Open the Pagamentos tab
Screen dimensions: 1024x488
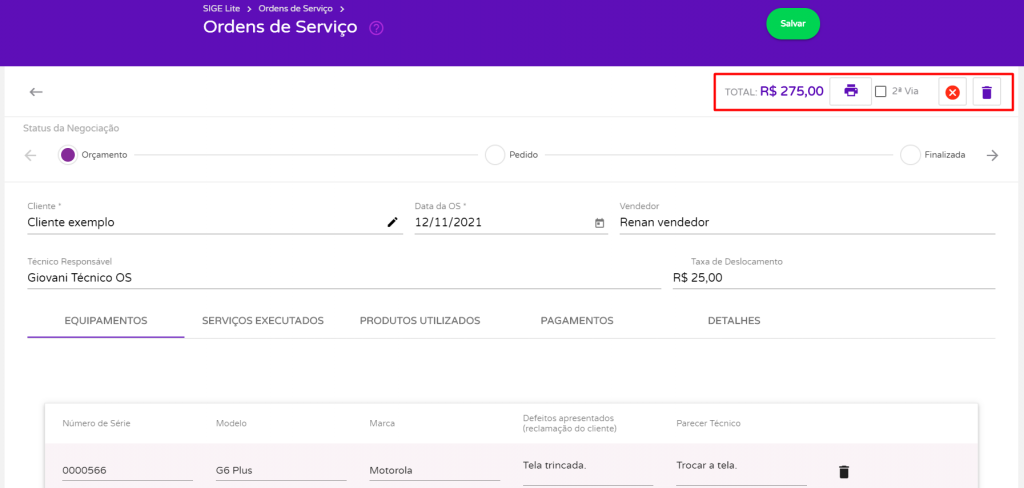(x=577, y=321)
